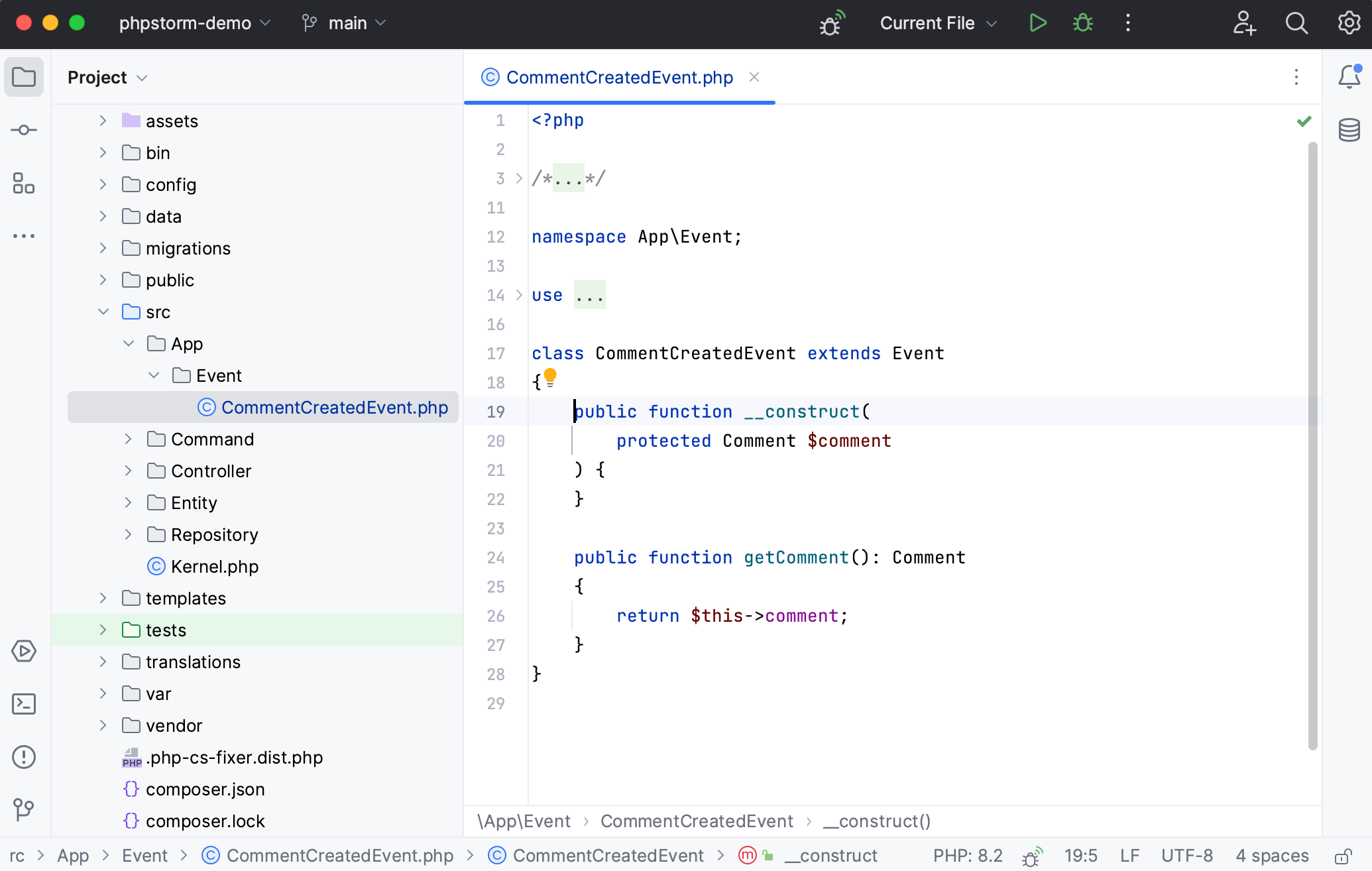Open phpstorm-demo project dropdown
This screenshot has height=871, width=1372.
pos(195,23)
